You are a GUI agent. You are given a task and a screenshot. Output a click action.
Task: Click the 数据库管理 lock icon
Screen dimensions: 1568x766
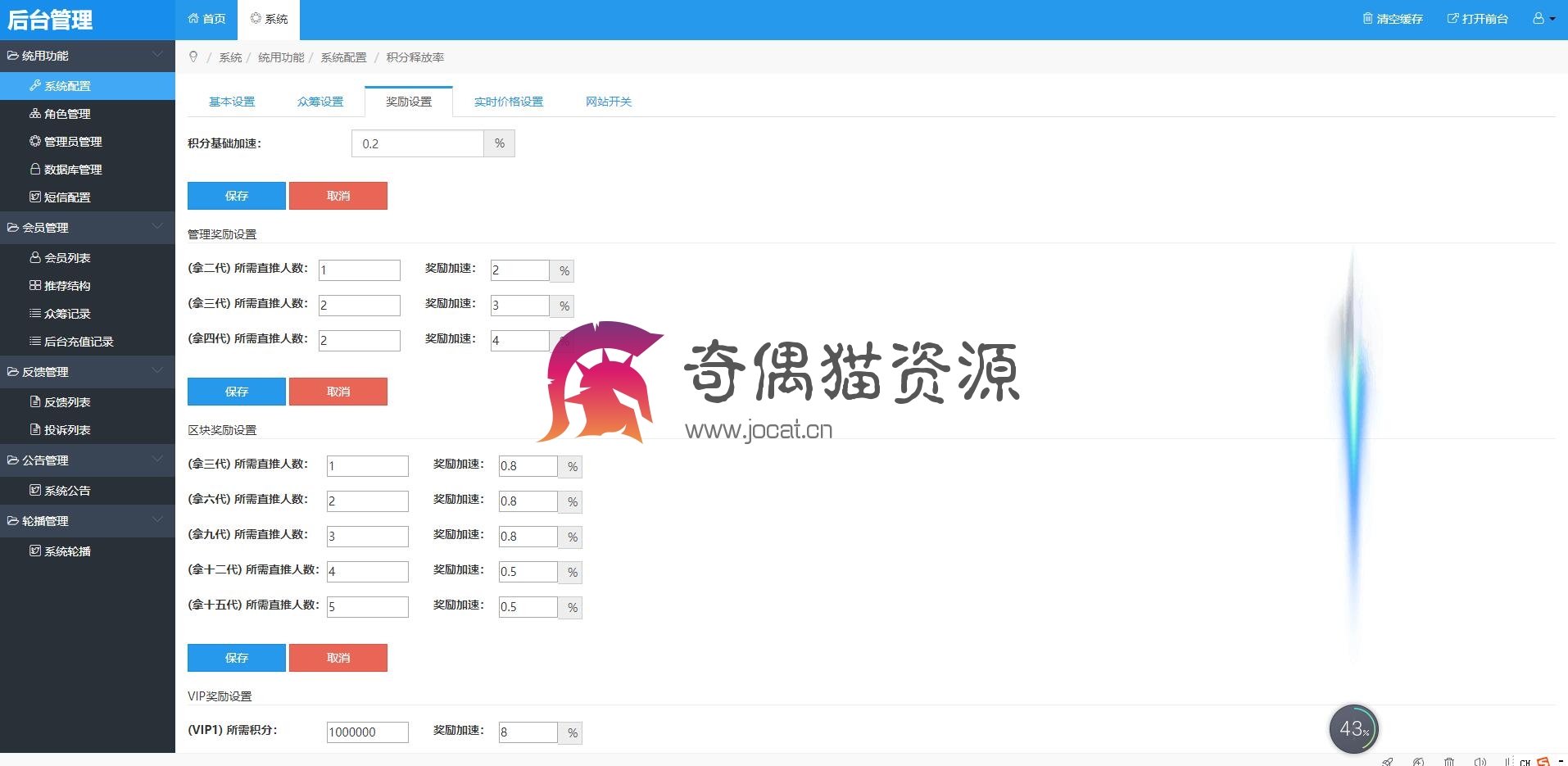(x=35, y=169)
